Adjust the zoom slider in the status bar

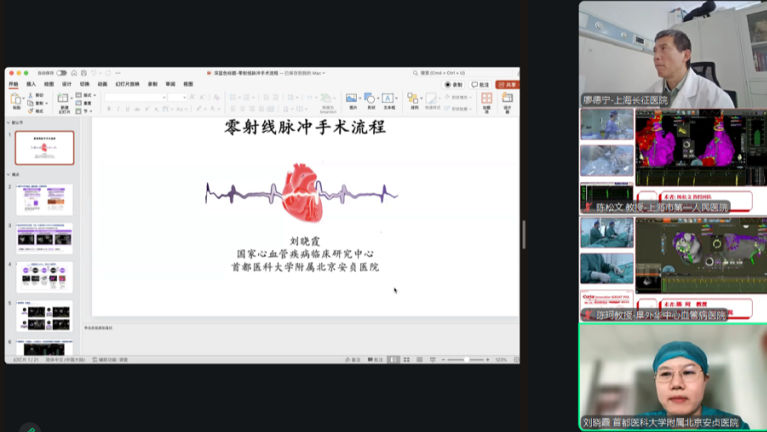(x=466, y=360)
